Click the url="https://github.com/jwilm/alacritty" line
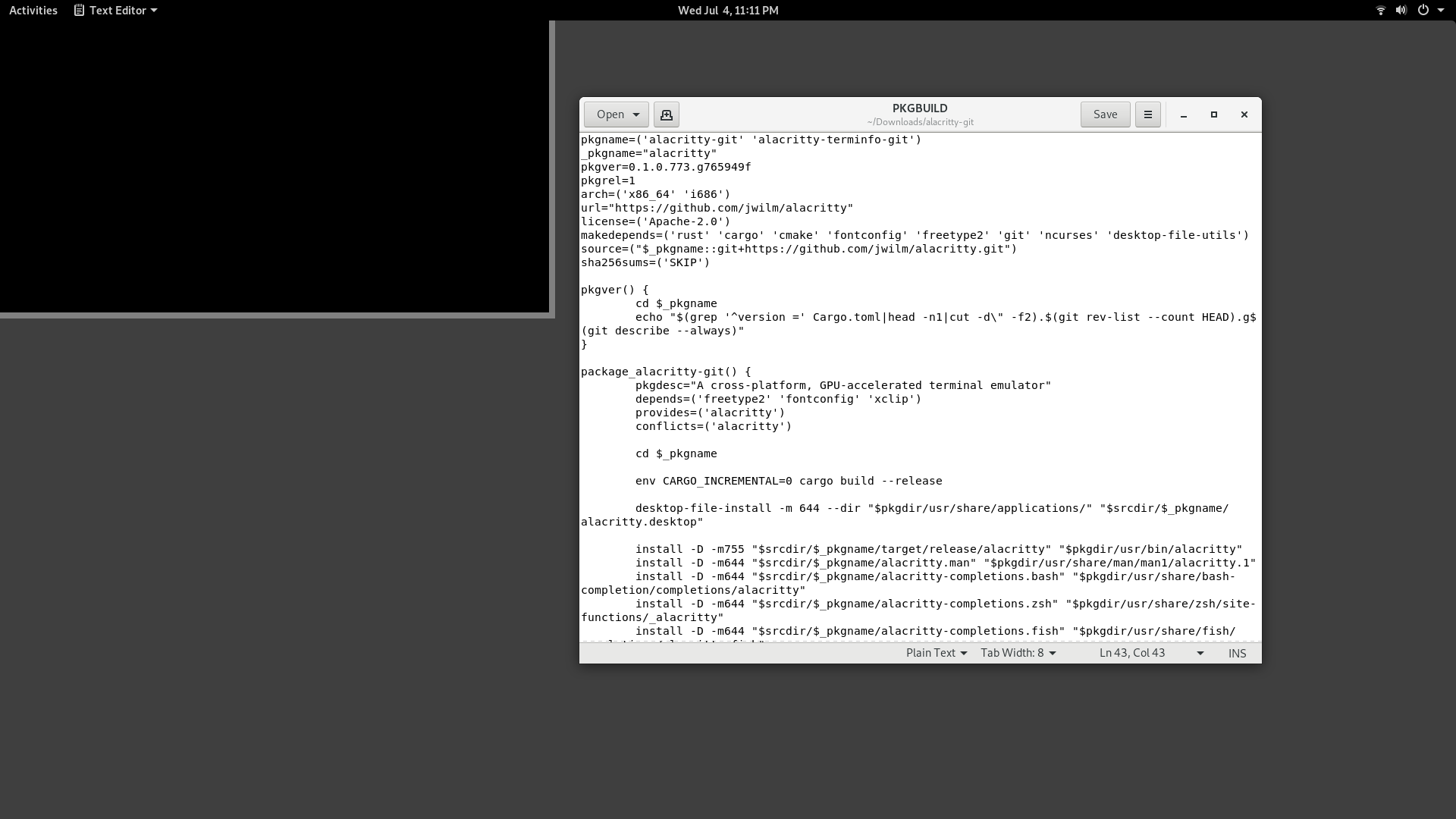 717,208
